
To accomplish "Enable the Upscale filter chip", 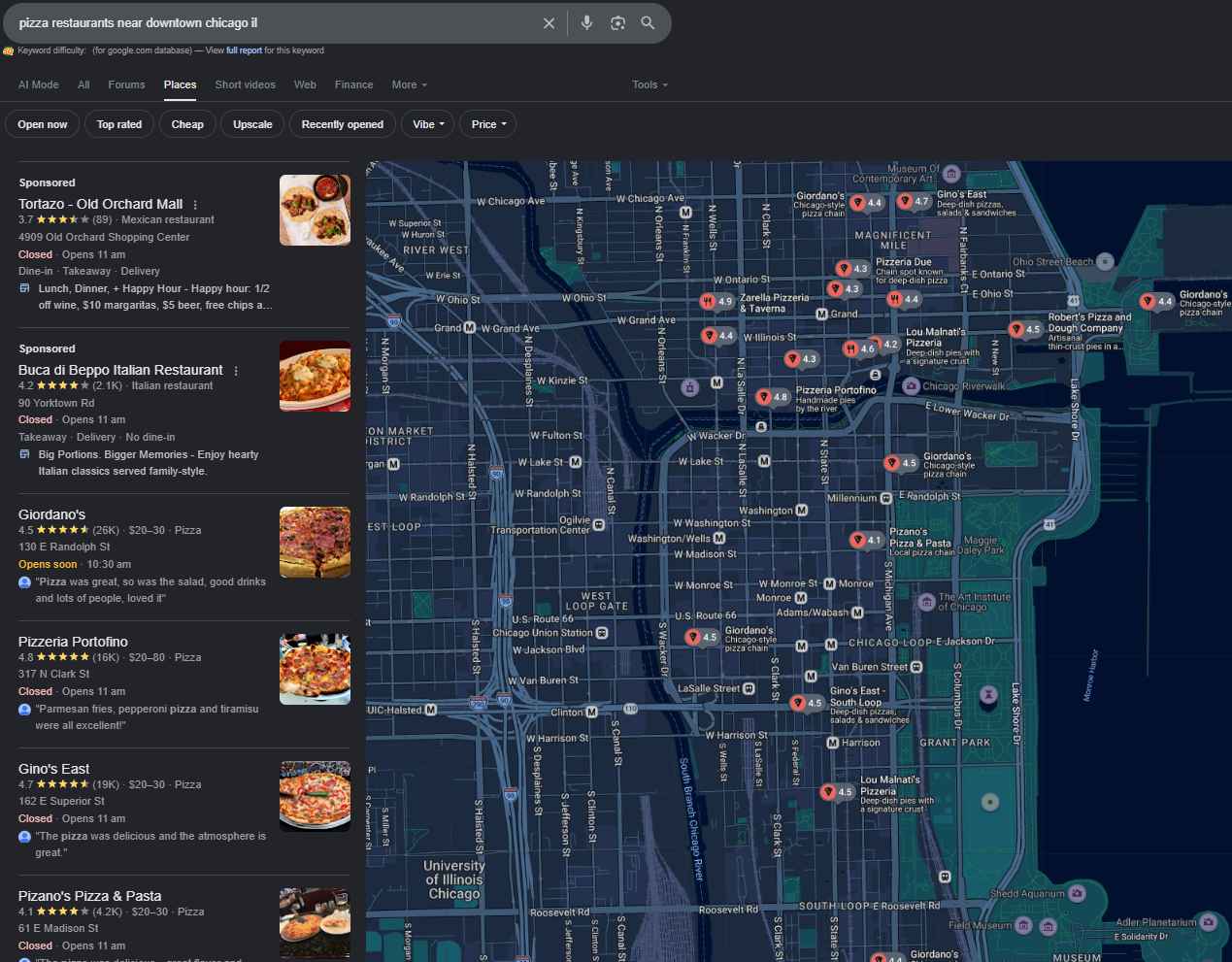I will 252,124.
